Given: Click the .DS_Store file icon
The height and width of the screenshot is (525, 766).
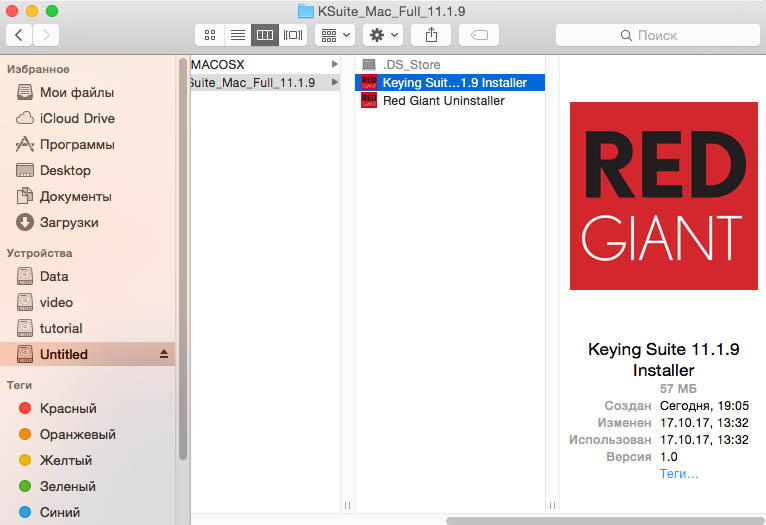Looking at the screenshot, I should 369,64.
